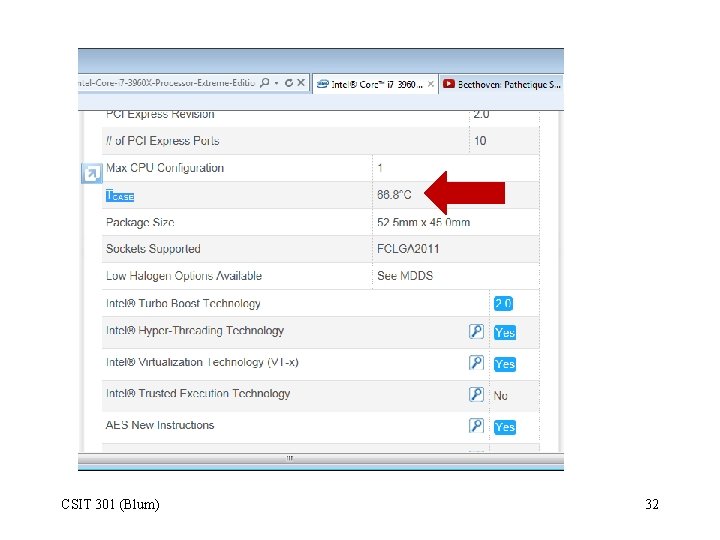Click the Yes badge for Hyper-Threading
The image size is (720, 540).
[505, 332]
